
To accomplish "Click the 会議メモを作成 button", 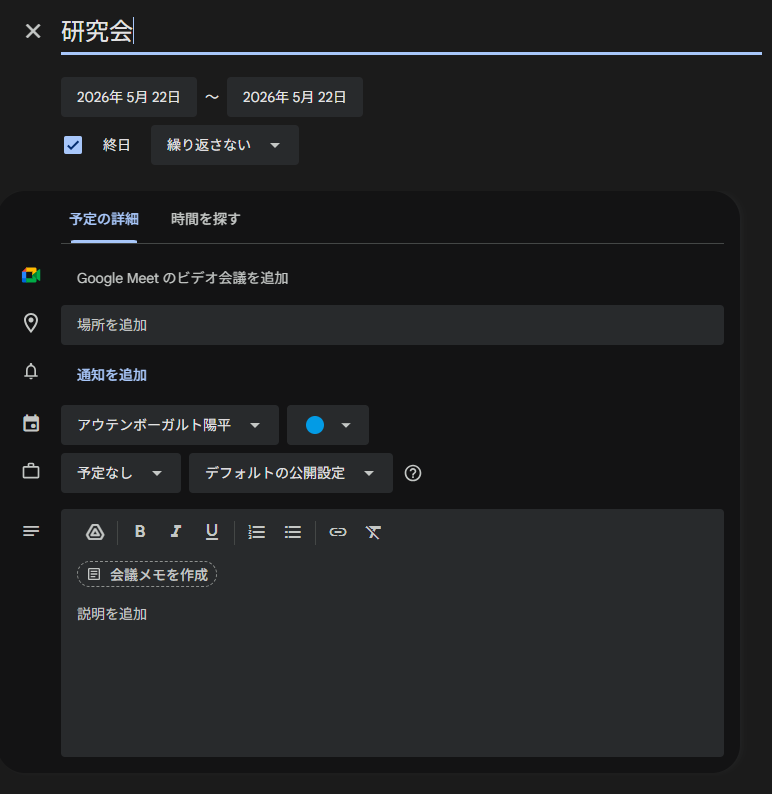I will click(147, 575).
